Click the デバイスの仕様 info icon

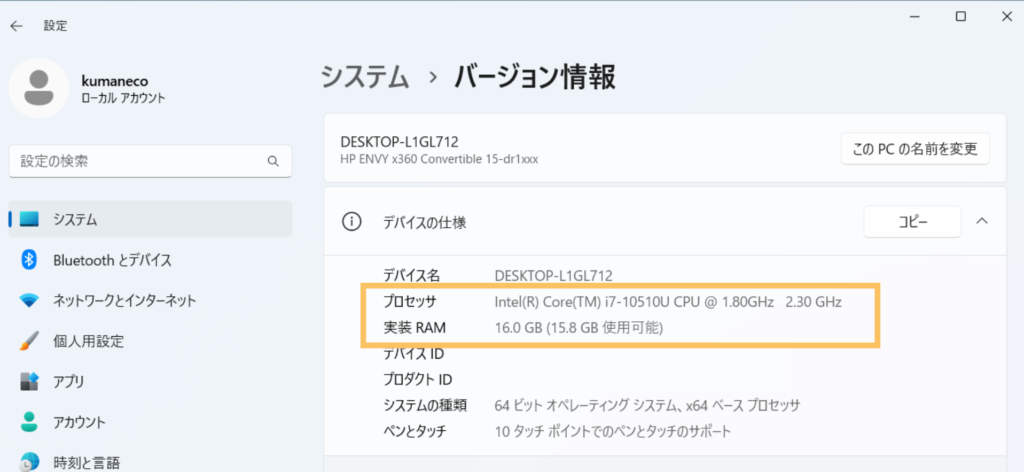(x=351, y=222)
